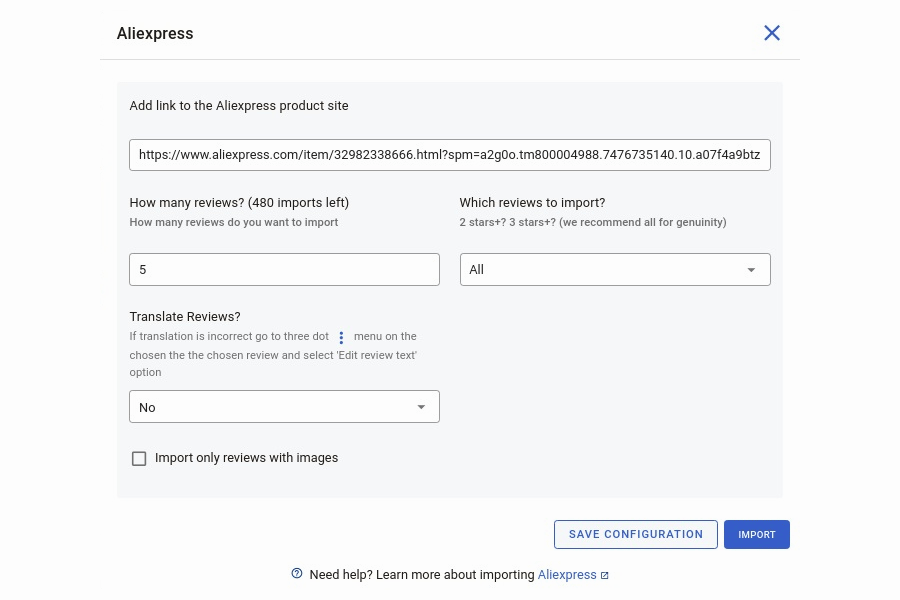Tick the 'Import only reviews with images' checkbox

[139, 459]
